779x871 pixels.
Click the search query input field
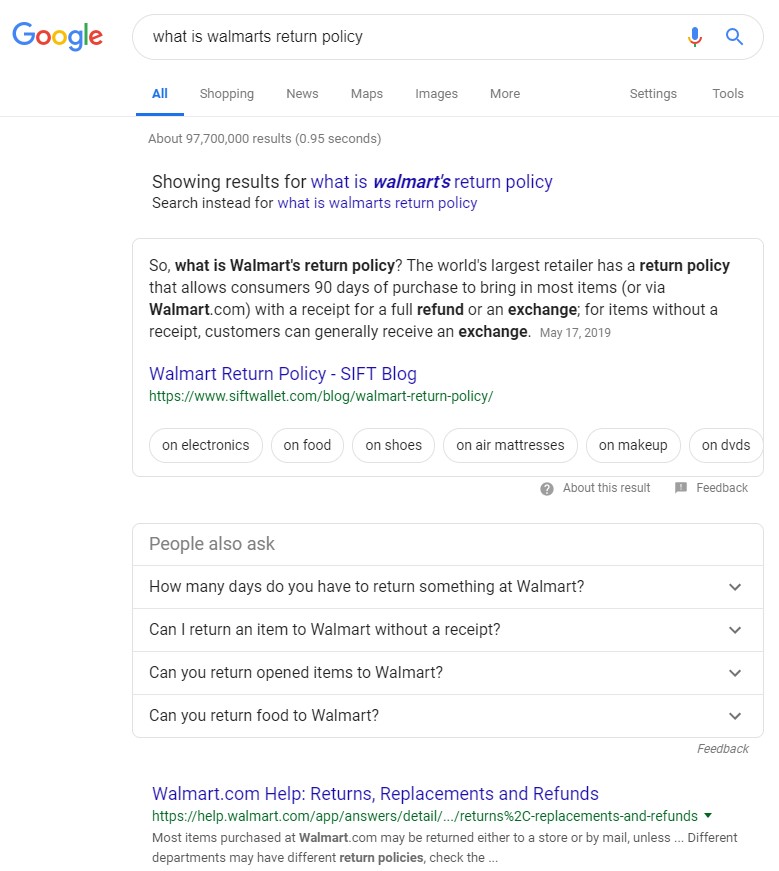tap(400, 37)
